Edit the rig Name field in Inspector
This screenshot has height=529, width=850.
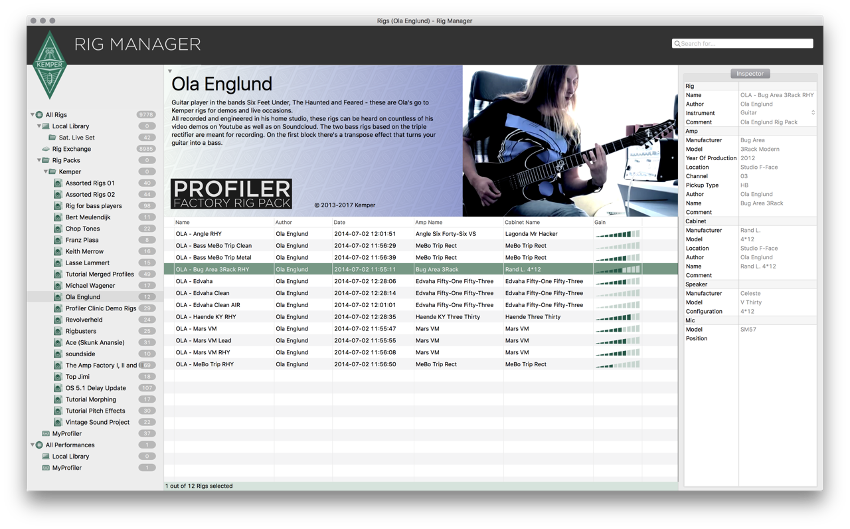777,95
